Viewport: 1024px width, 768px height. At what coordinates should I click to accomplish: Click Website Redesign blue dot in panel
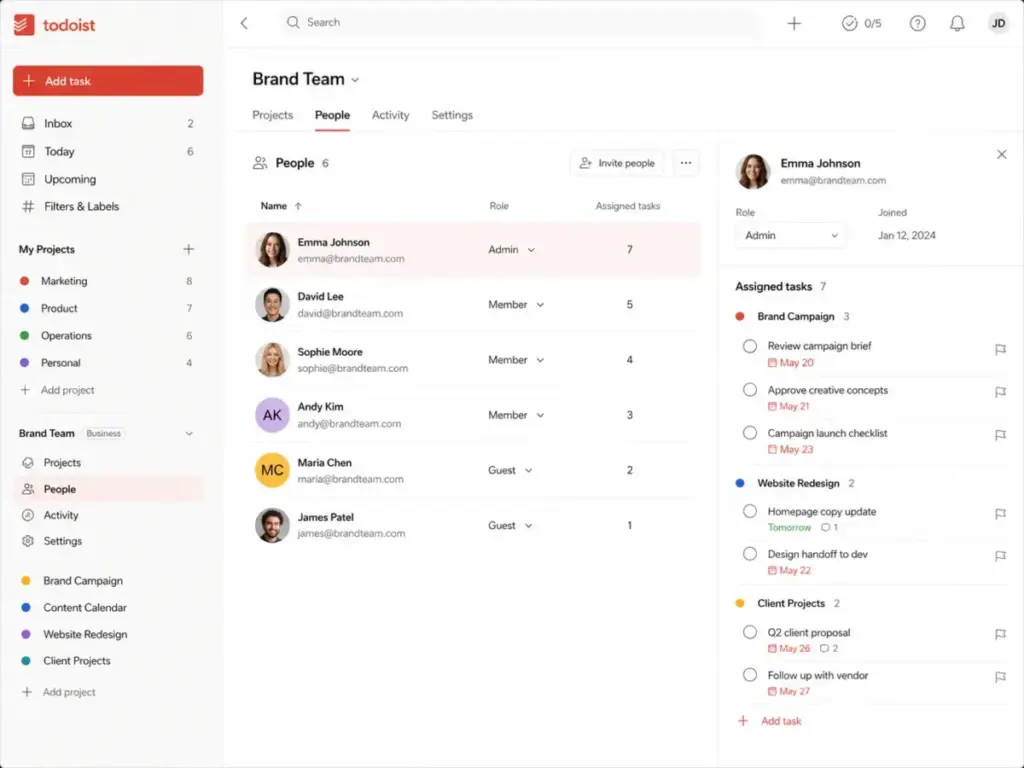[x=740, y=484]
